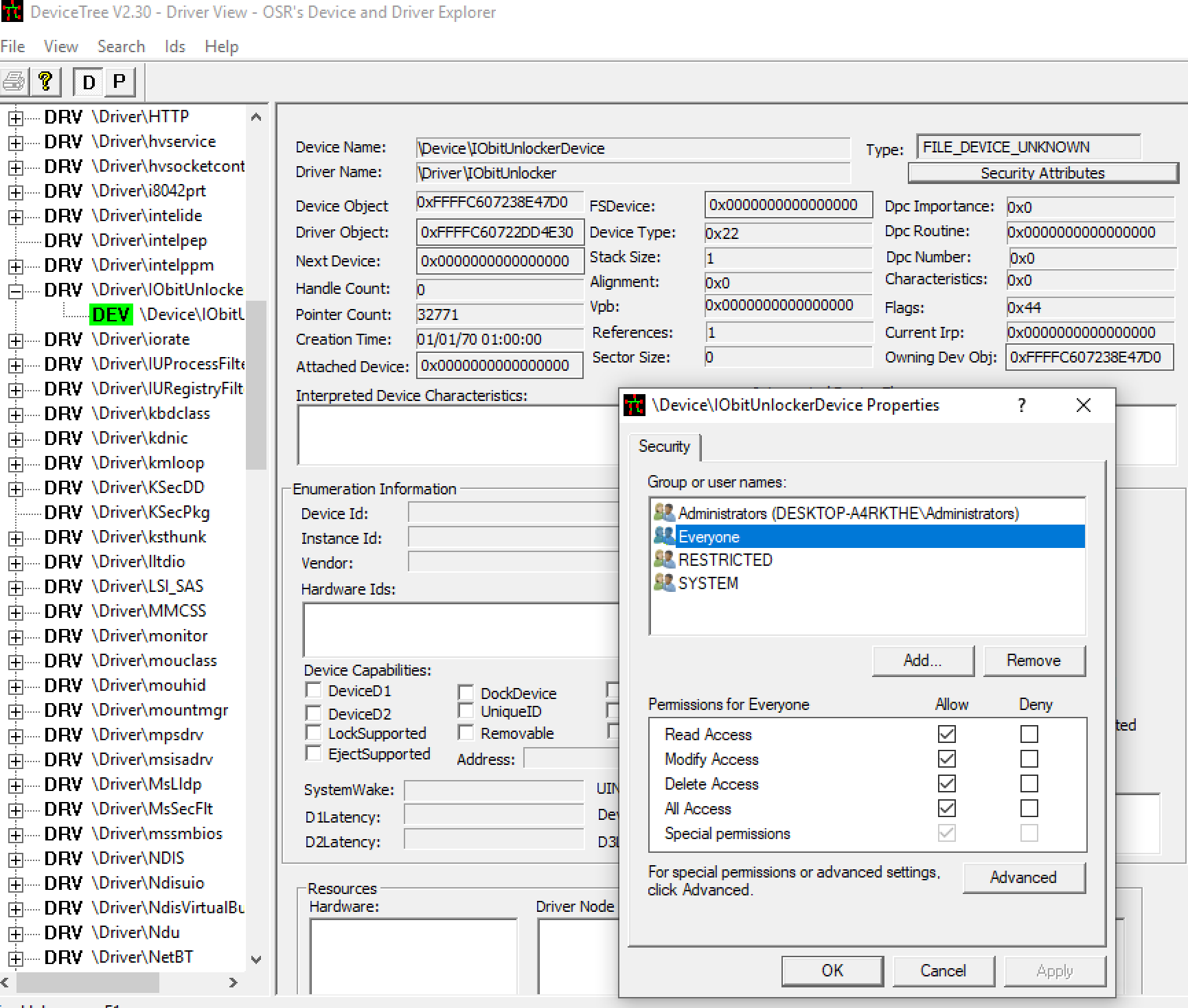Expand the \Driver\iorate node
The width and height of the screenshot is (1188, 1008).
[14, 341]
